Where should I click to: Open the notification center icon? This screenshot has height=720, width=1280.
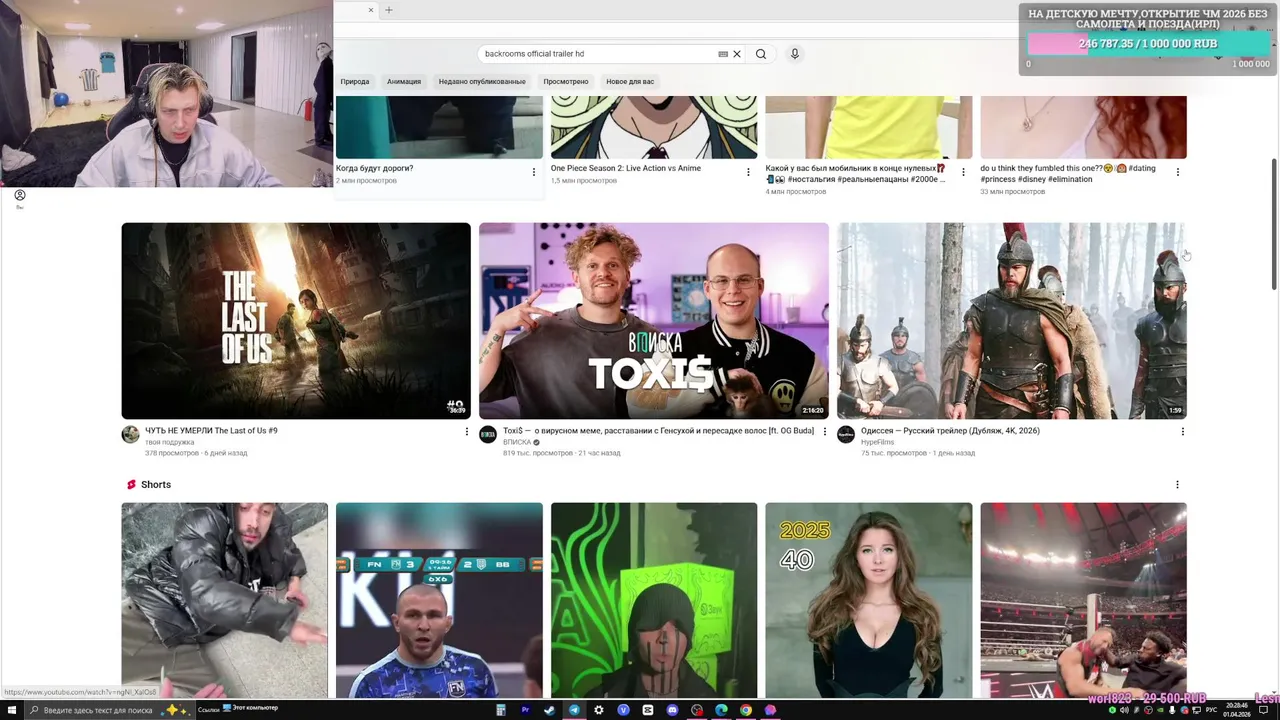pyautogui.click(x=1263, y=710)
